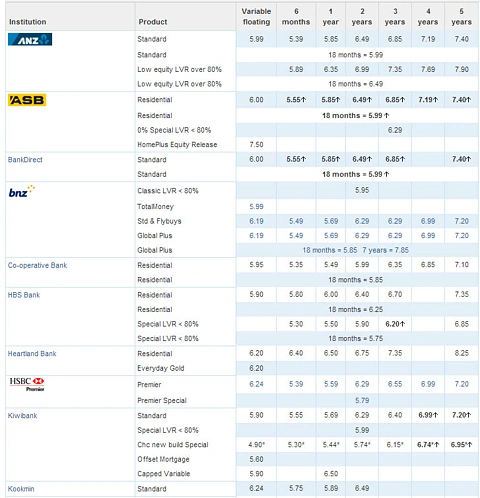This screenshot has height=498, width=480.
Task: Click the Institution column header
Action: click(x=28, y=22)
